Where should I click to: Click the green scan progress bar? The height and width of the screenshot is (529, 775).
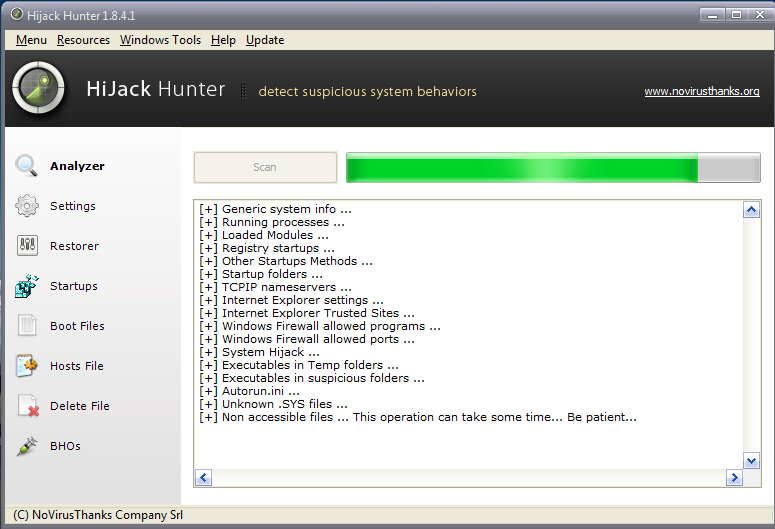click(553, 168)
